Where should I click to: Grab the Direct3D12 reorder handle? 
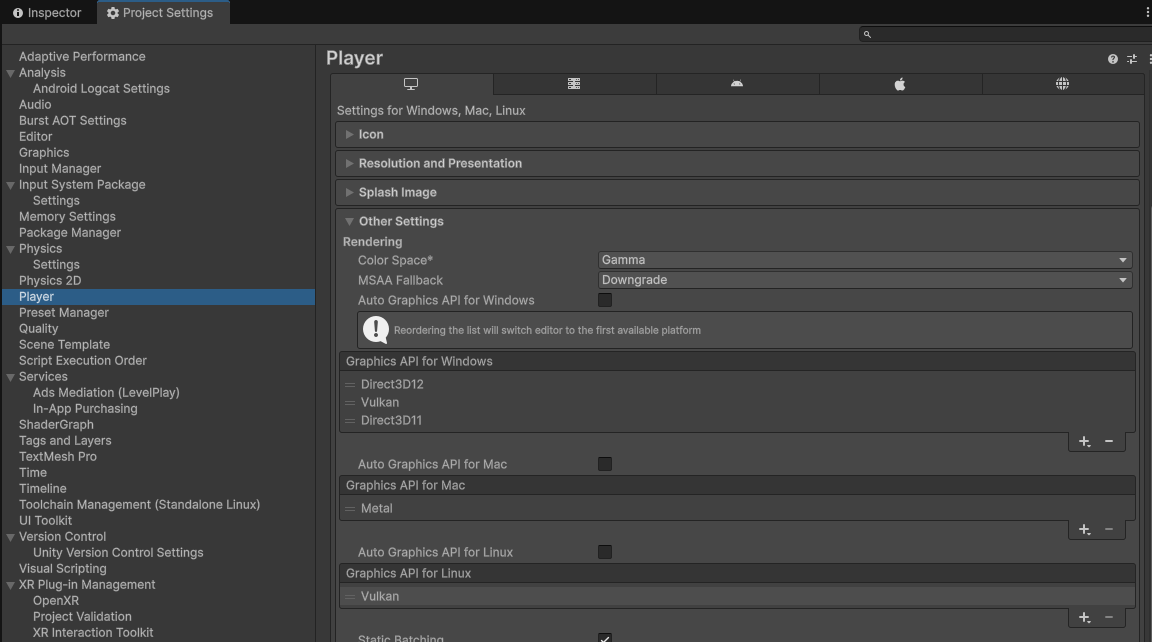(350, 385)
